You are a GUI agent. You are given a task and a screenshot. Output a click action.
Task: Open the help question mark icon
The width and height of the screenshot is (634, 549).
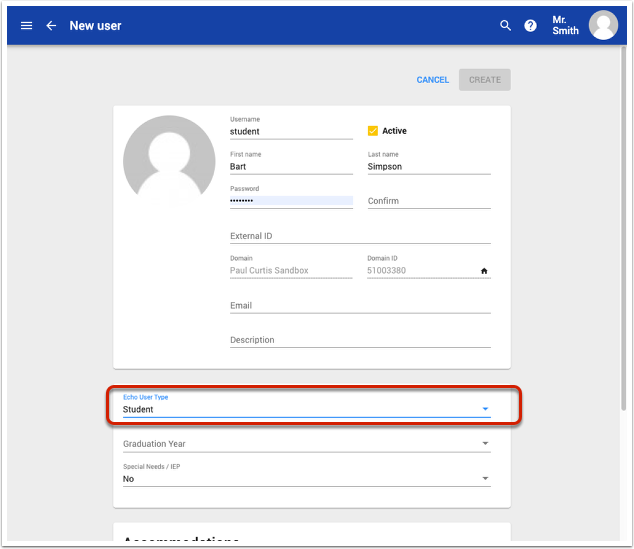coord(531,26)
